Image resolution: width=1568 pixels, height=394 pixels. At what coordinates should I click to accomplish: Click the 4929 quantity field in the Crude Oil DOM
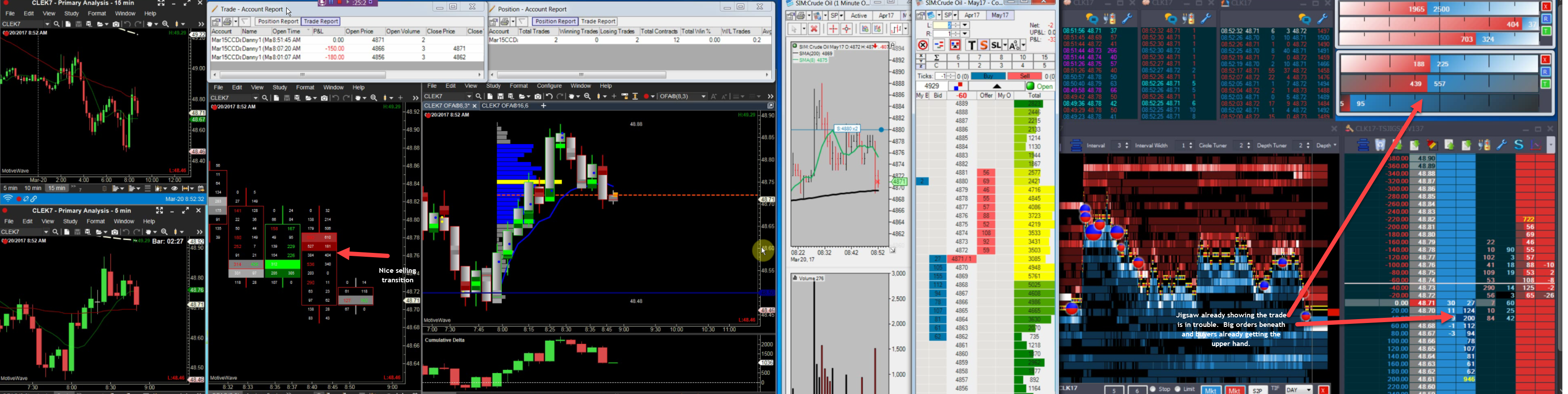[931, 87]
